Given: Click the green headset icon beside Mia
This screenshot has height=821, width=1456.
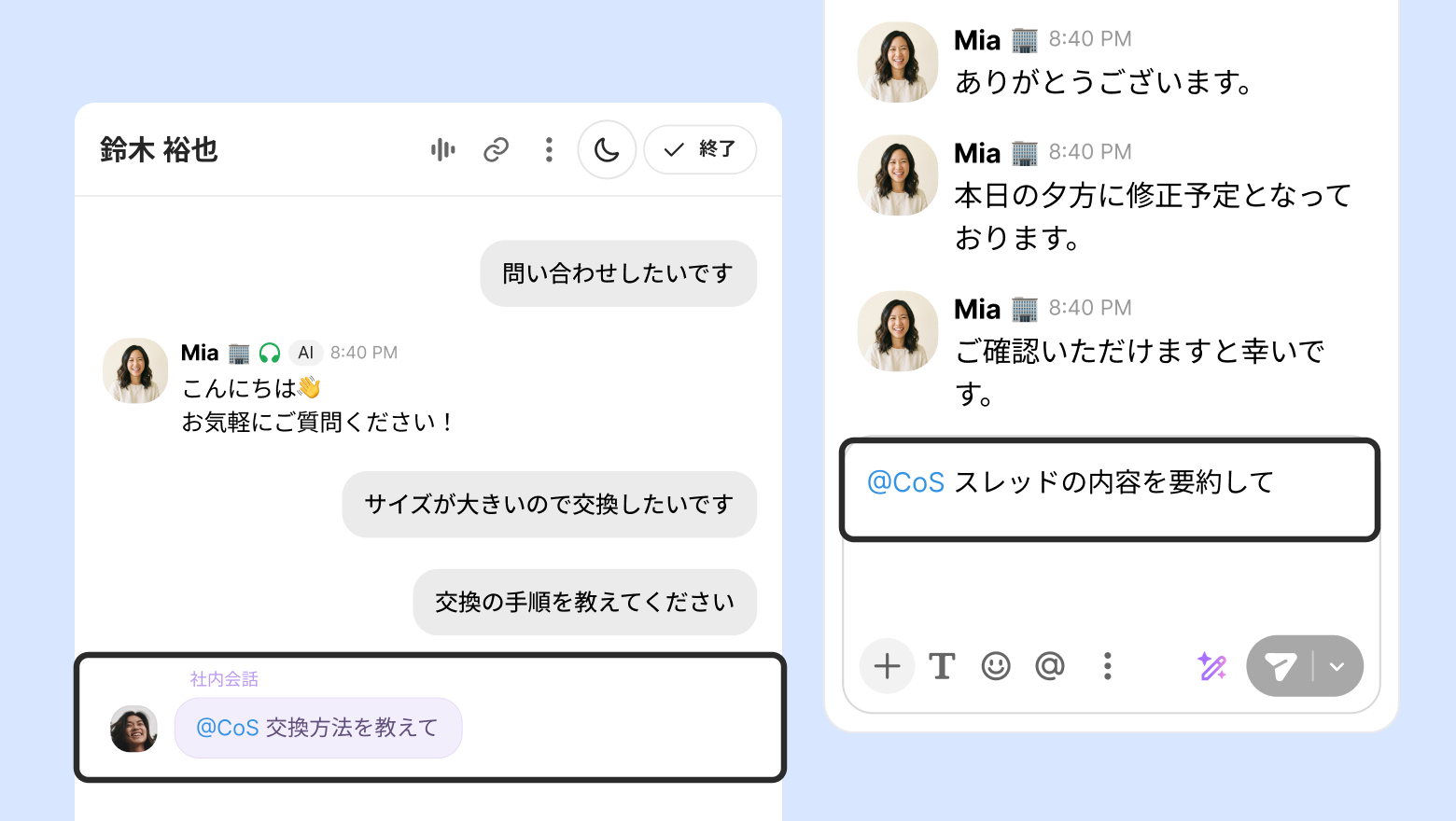Looking at the screenshot, I should pos(270,353).
